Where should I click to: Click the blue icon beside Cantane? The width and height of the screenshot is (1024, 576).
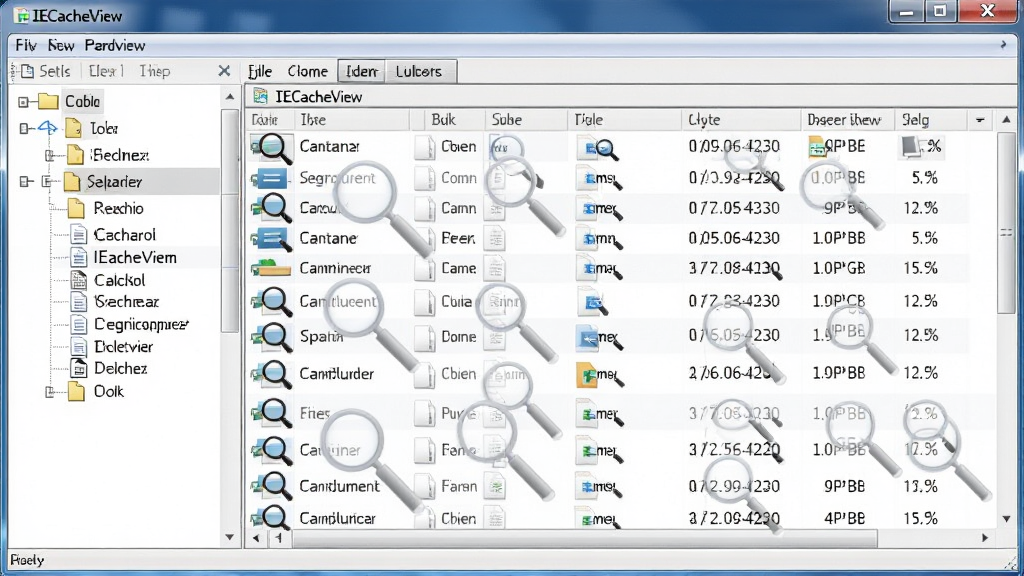(272, 238)
